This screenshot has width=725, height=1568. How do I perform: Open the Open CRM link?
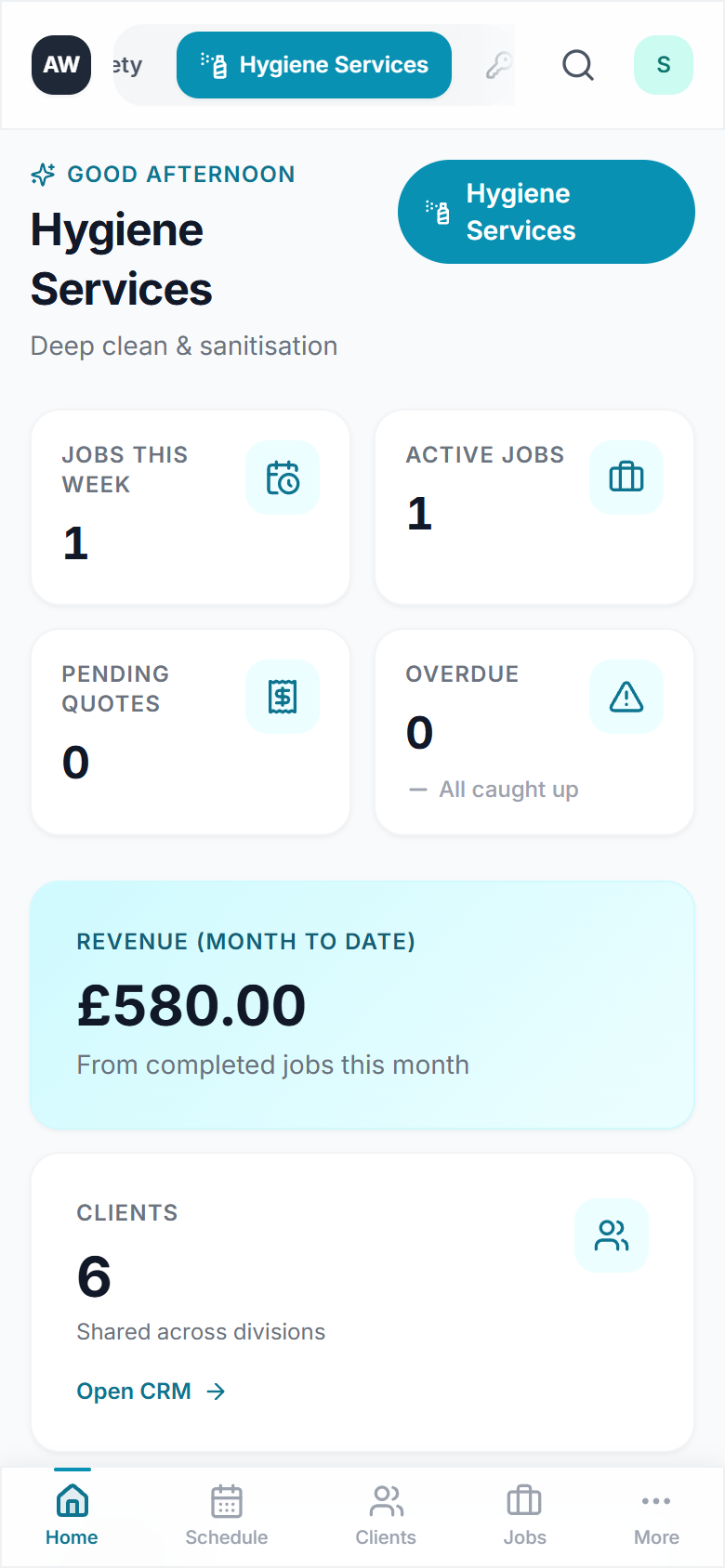151,1391
